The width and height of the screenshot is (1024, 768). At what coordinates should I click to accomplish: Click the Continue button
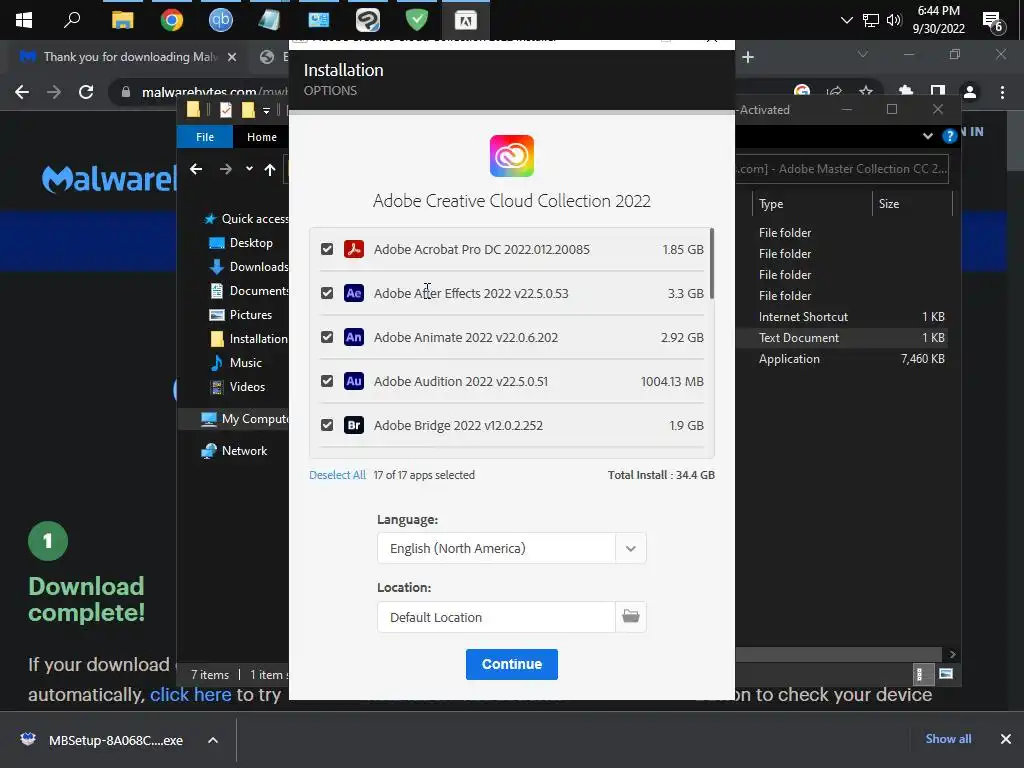(512, 664)
